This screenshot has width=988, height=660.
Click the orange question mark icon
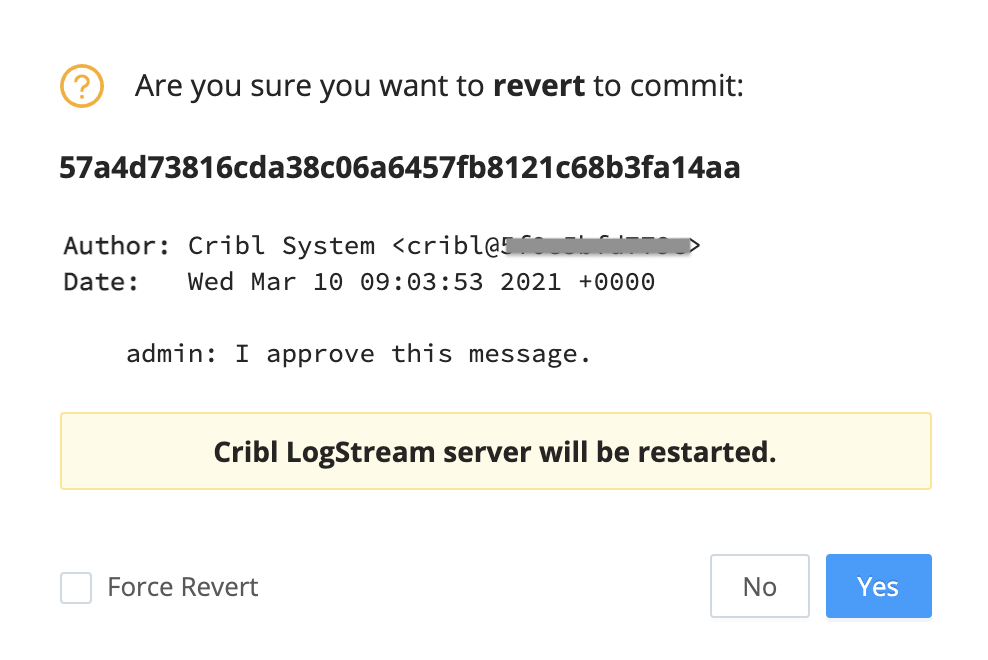coord(82,86)
